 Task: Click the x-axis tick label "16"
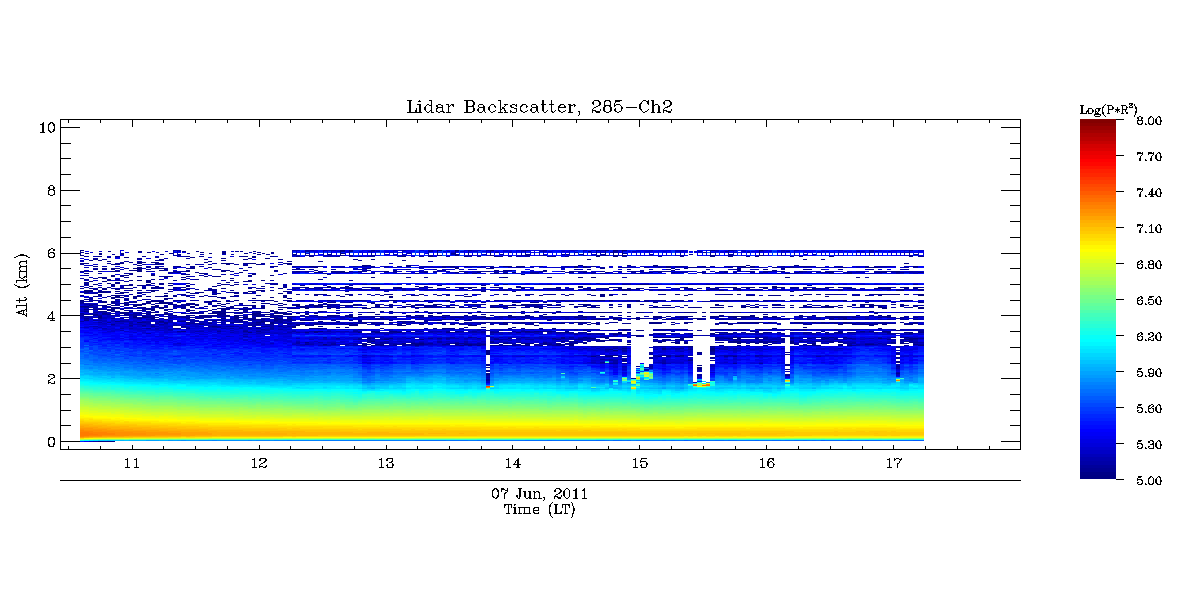766,463
